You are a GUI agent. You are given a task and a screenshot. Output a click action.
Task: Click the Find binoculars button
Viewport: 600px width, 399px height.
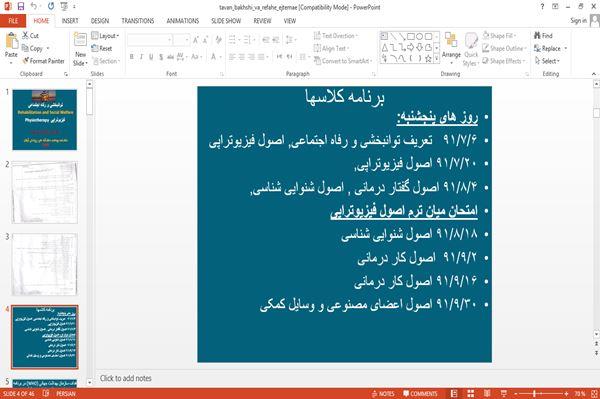[x=543, y=36]
